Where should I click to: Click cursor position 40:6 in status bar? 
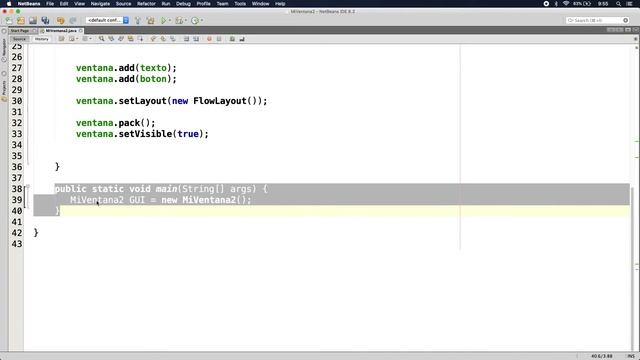pos(602,356)
